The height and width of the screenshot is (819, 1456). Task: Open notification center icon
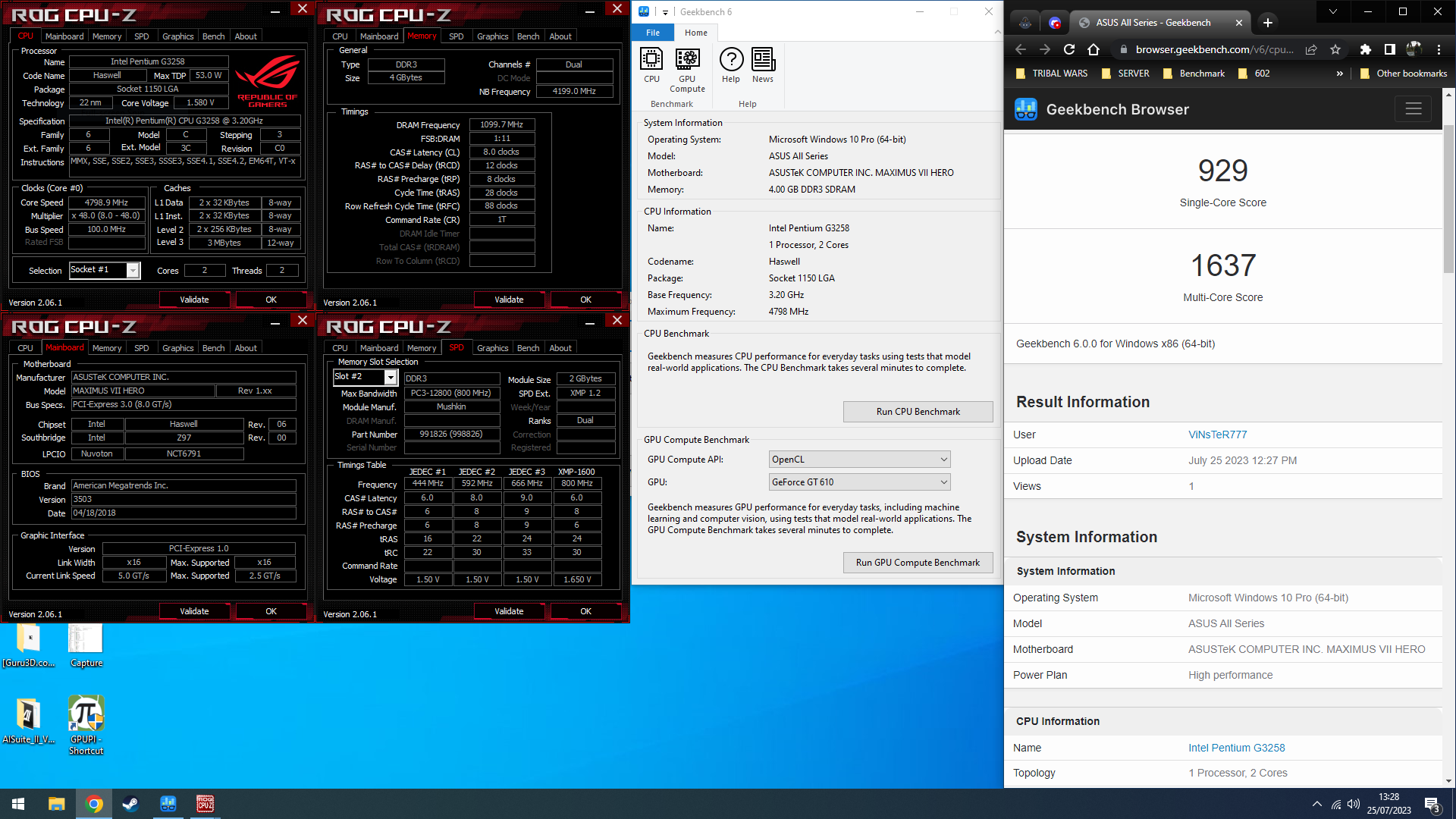point(1432,804)
